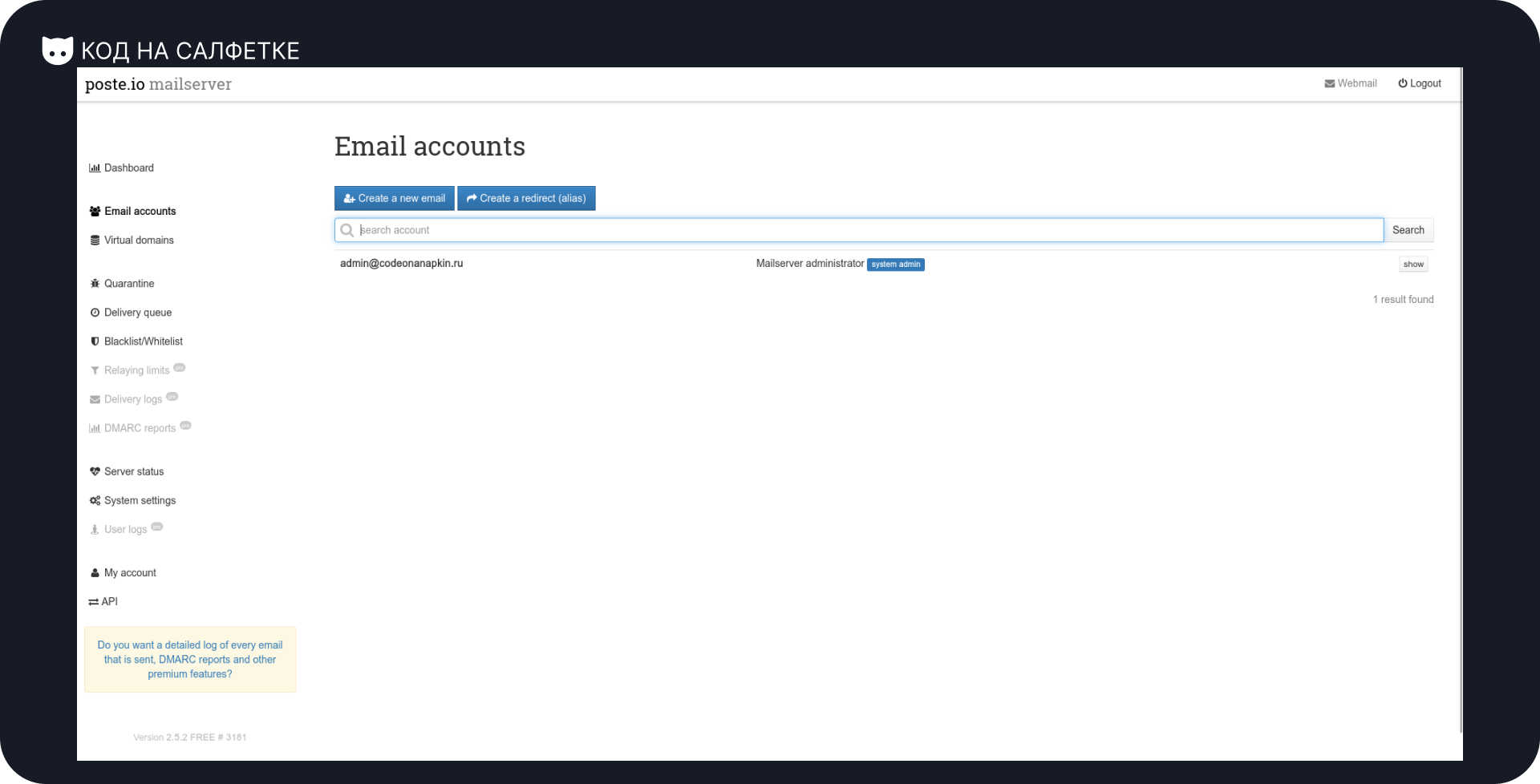Click the show button for admin account
The height and width of the screenshot is (784, 1540).
[1413, 264]
